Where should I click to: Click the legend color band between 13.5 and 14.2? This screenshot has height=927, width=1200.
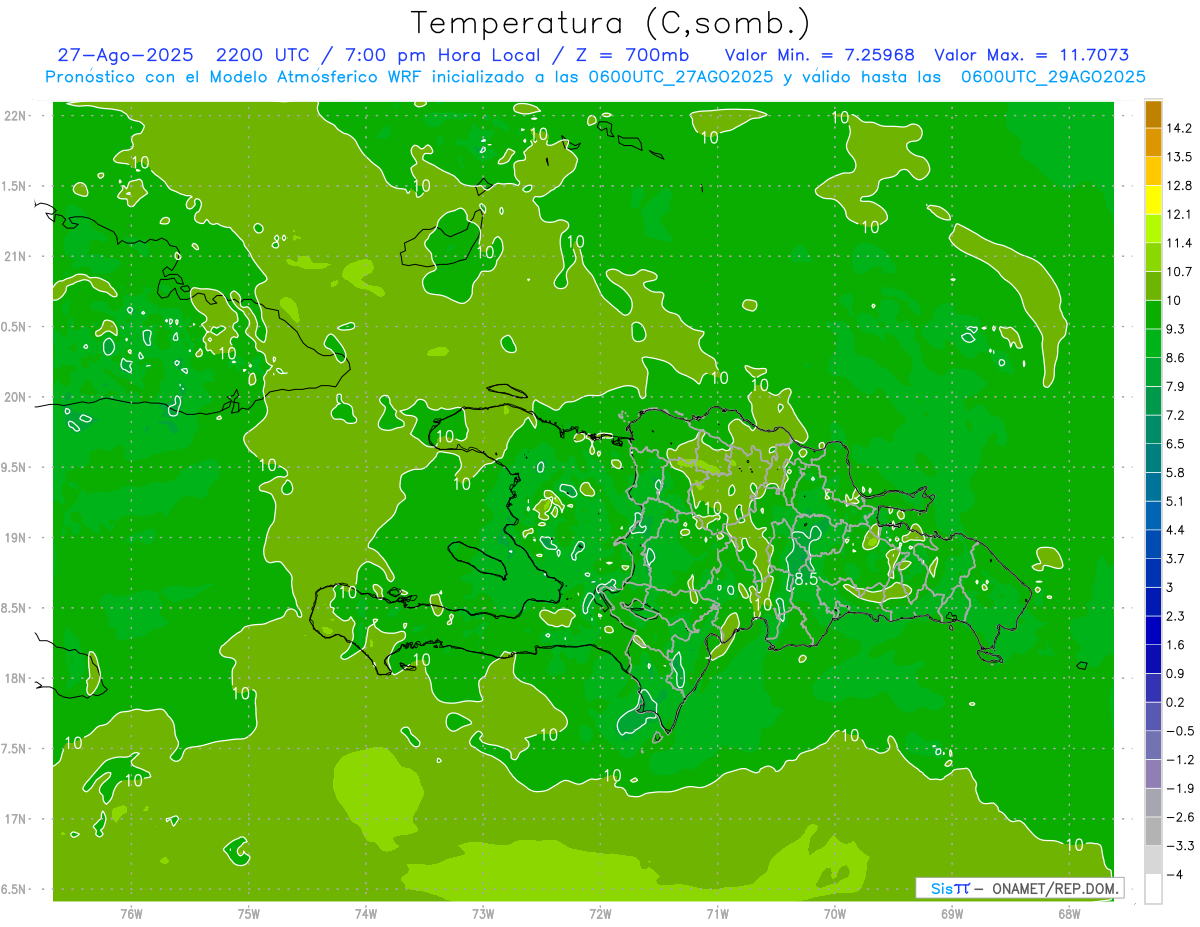tap(1153, 142)
